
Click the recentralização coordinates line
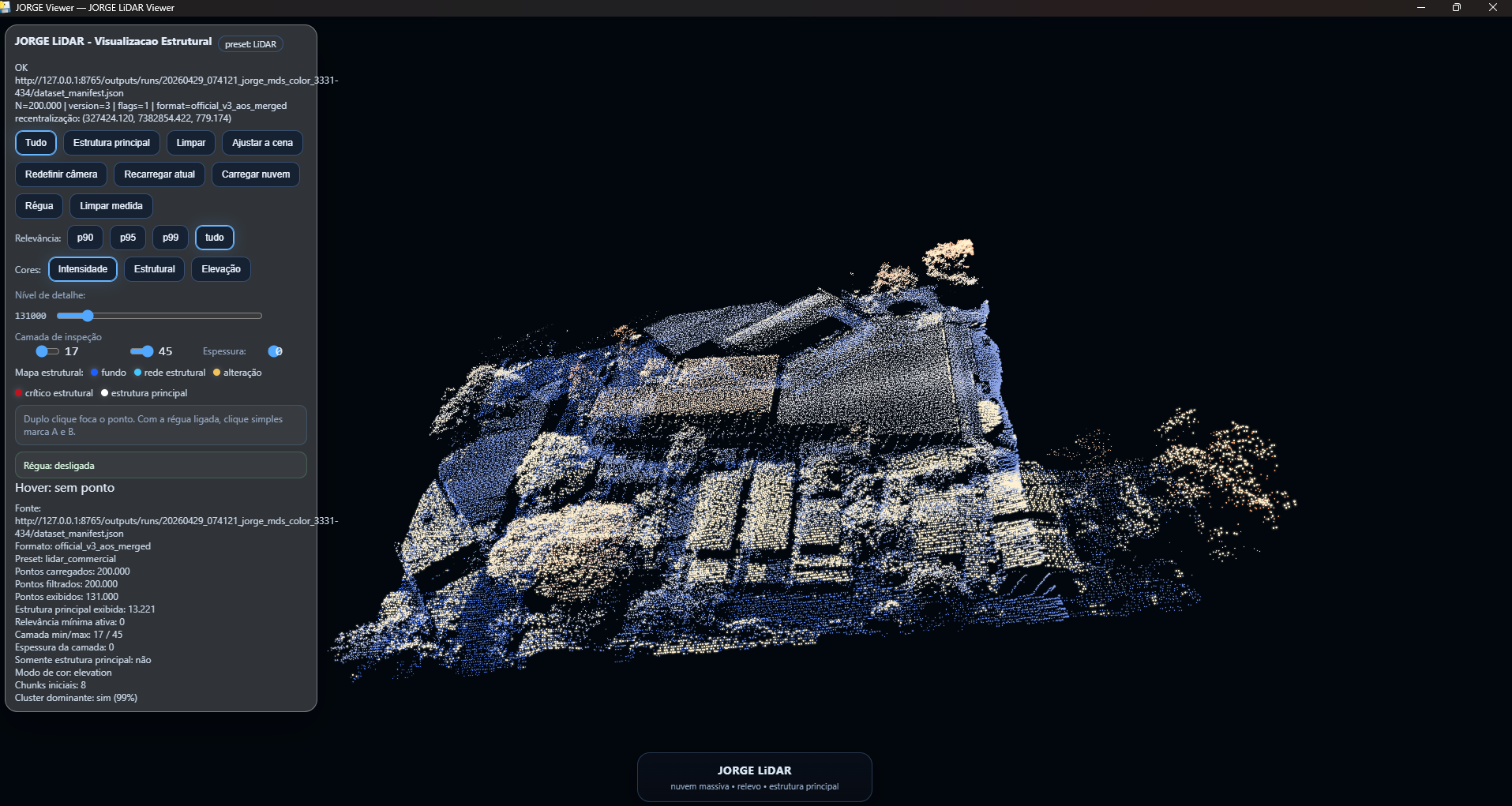pos(123,118)
